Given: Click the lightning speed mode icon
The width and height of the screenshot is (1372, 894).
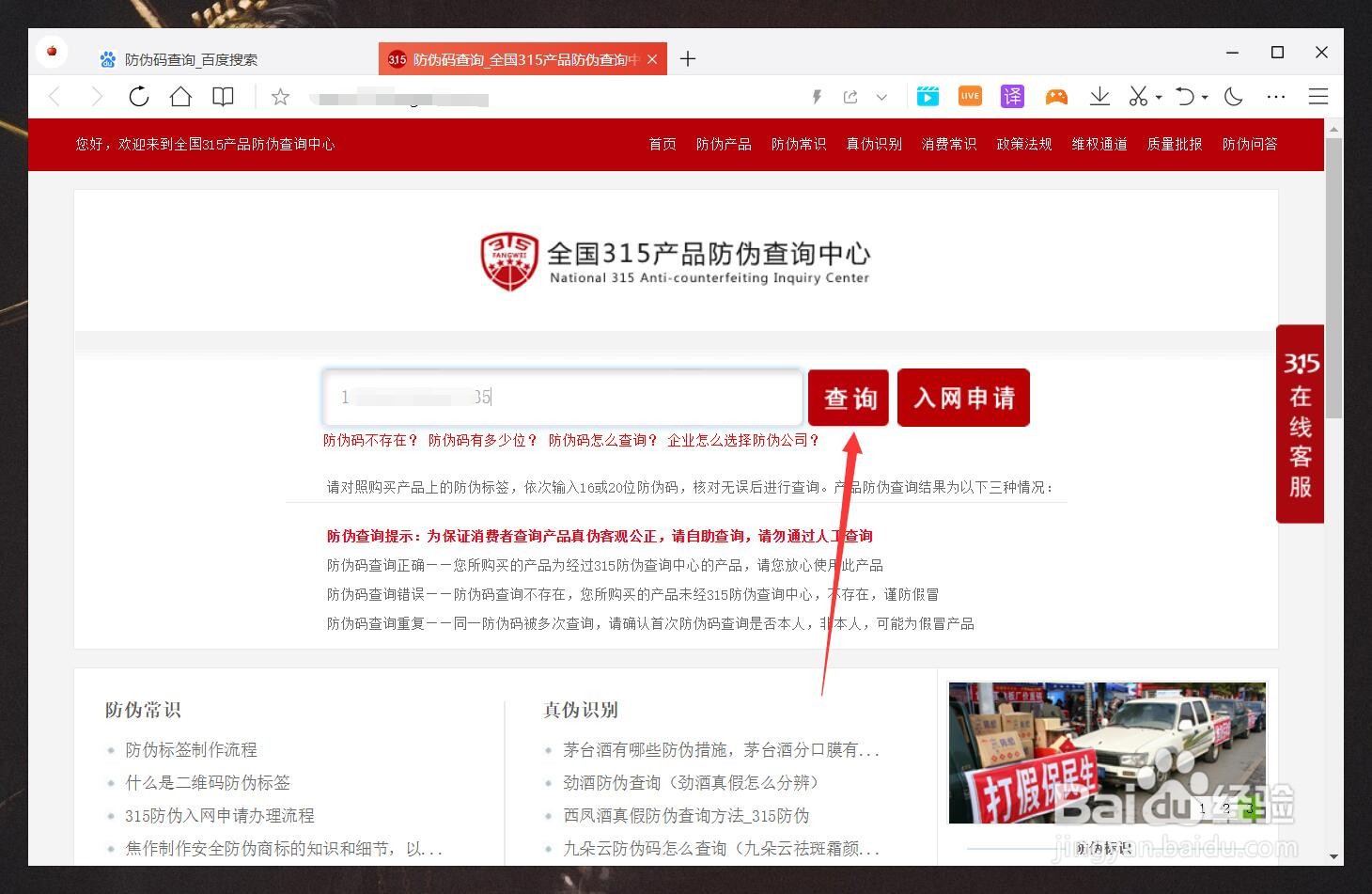Looking at the screenshot, I should (x=817, y=96).
